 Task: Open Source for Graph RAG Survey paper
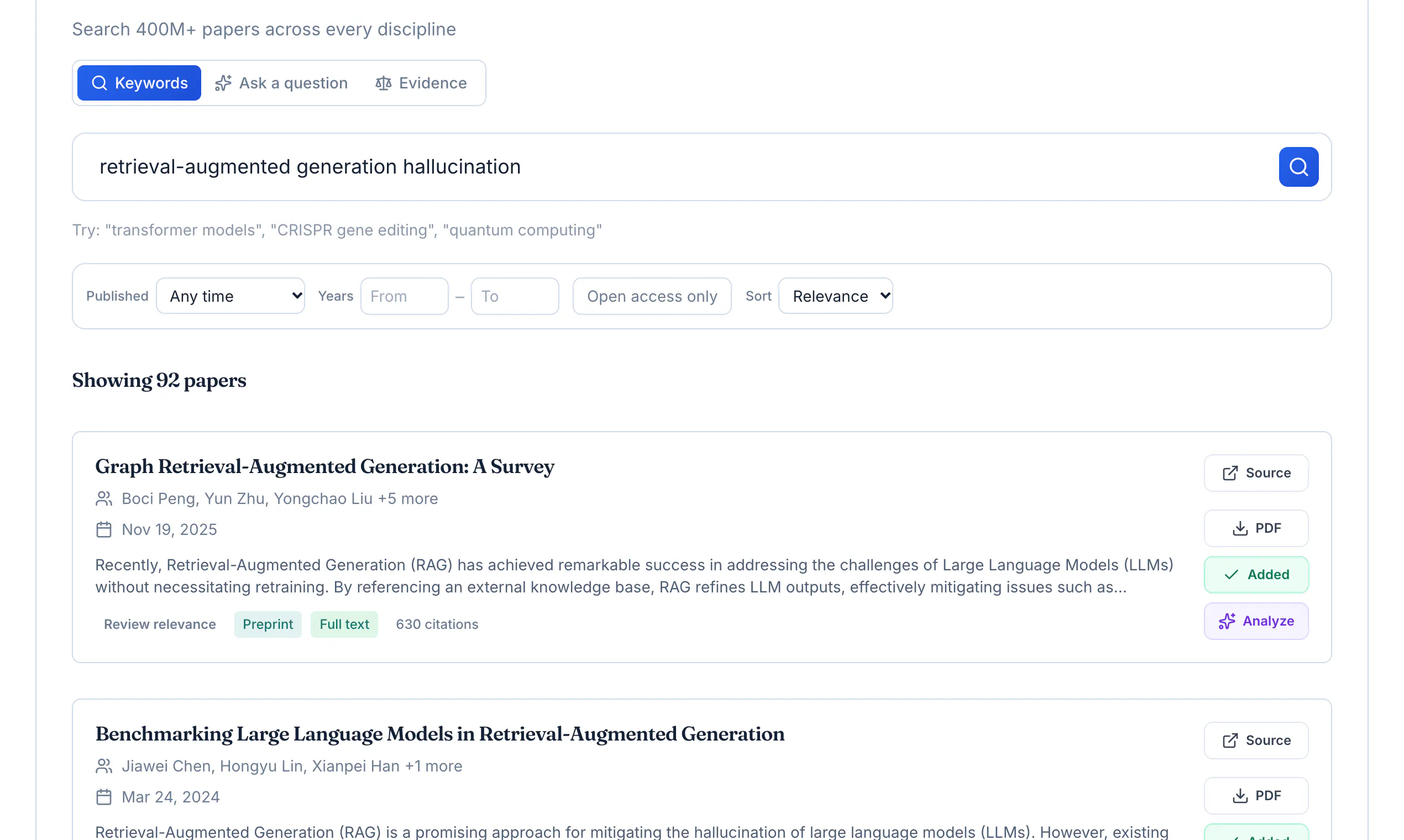tap(1256, 473)
